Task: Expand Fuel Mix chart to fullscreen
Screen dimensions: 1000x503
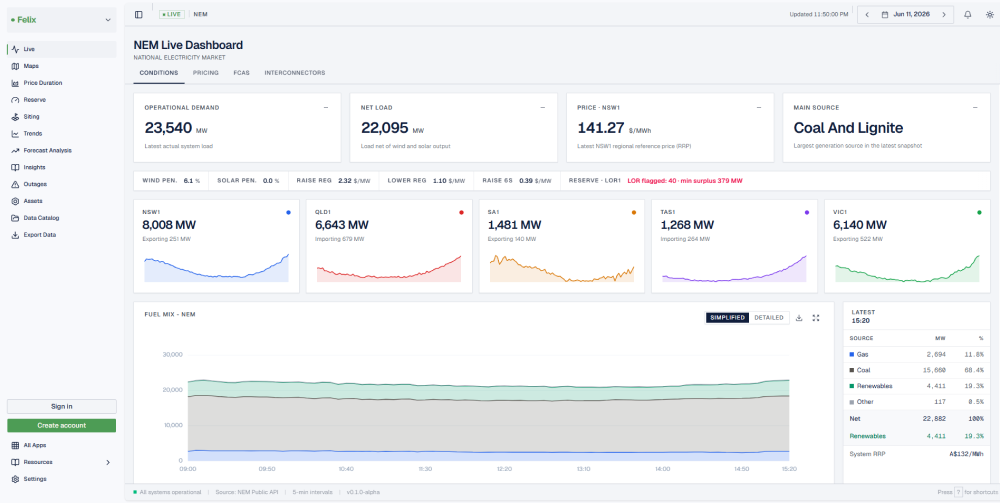Action: [816, 317]
